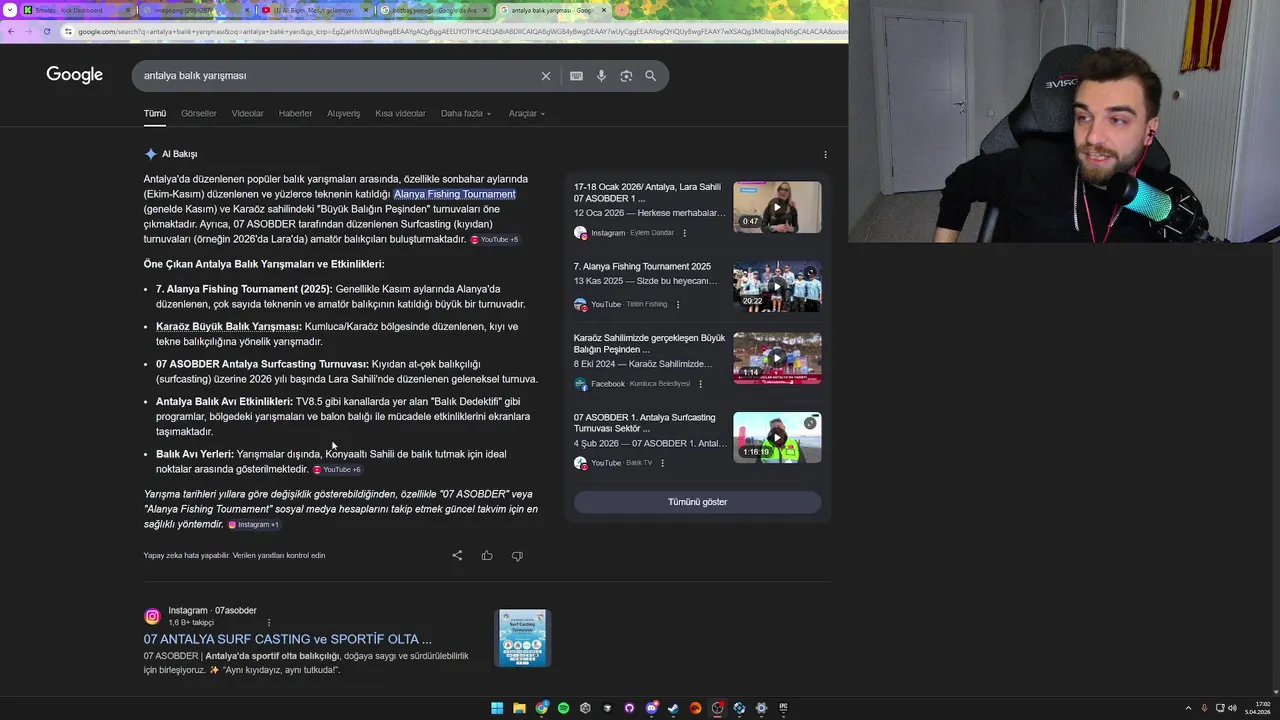Switch to the Kısa videolar tab
This screenshot has width=1280, height=720.
400,113
